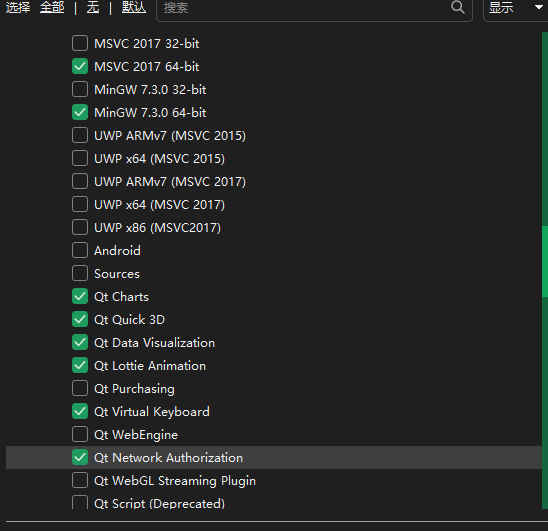Click the 全部 select-all link

(x=52, y=7)
